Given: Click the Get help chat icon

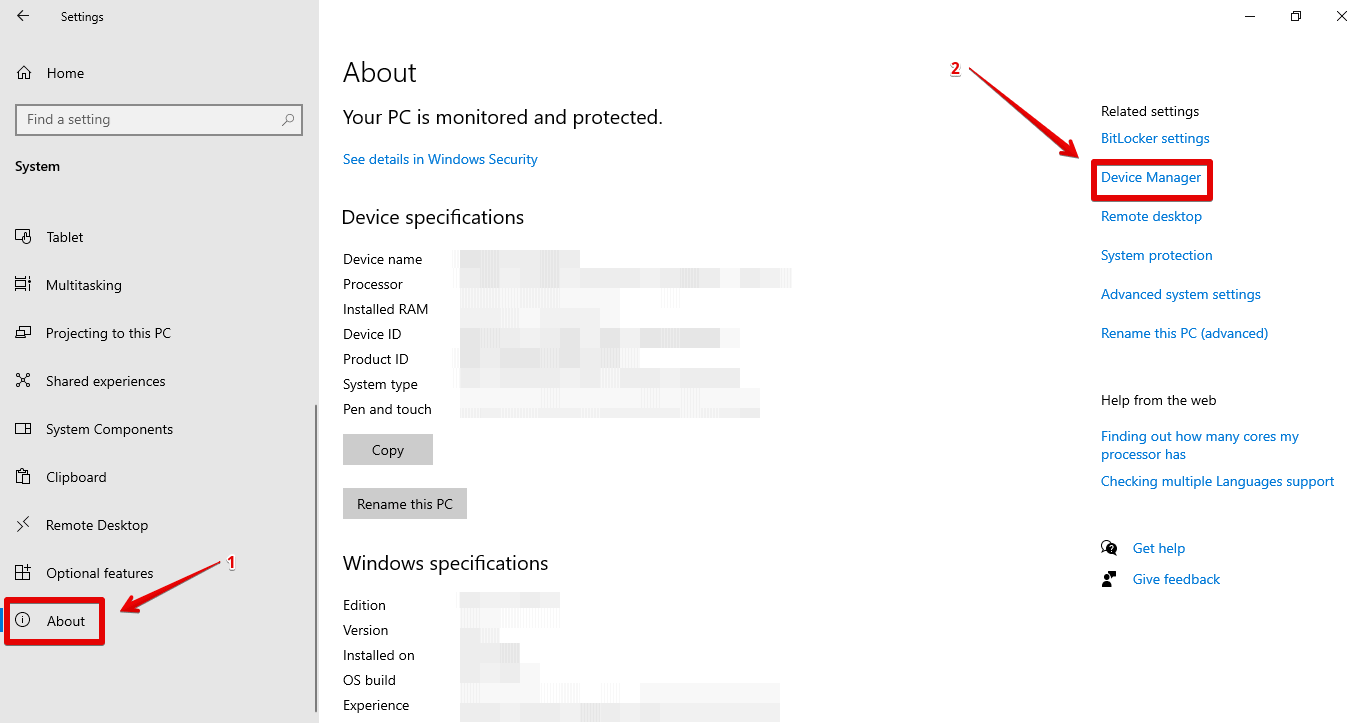Looking at the screenshot, I should point(1109,548).
